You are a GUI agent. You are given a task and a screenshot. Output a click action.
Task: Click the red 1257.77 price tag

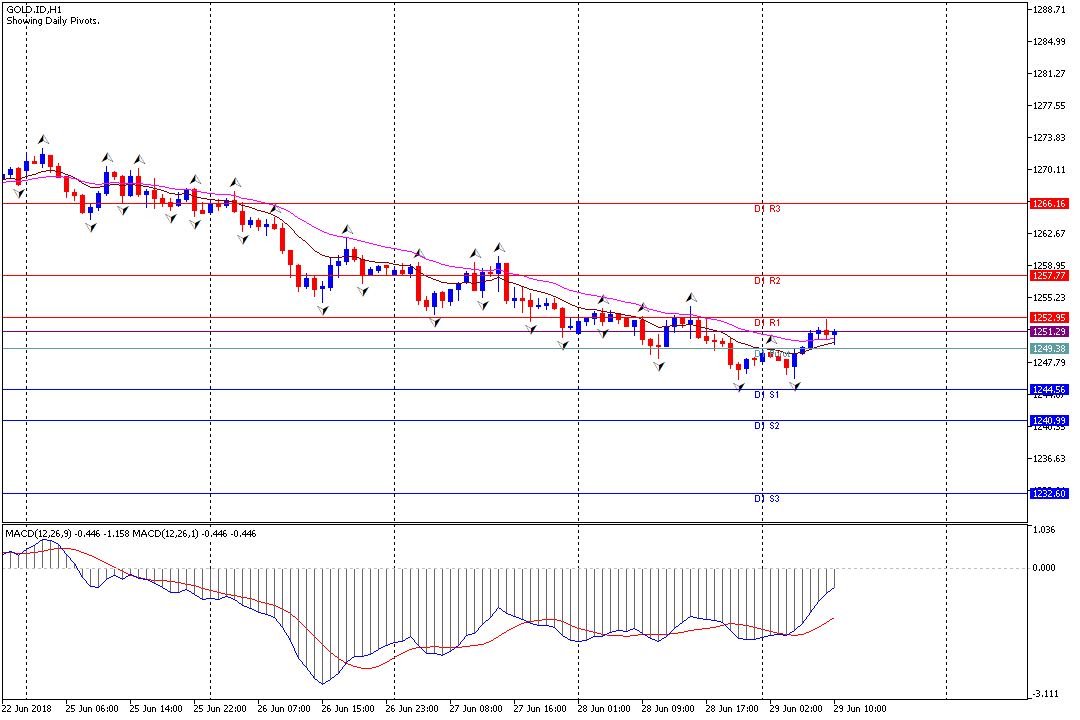[x=1049, y=276]
